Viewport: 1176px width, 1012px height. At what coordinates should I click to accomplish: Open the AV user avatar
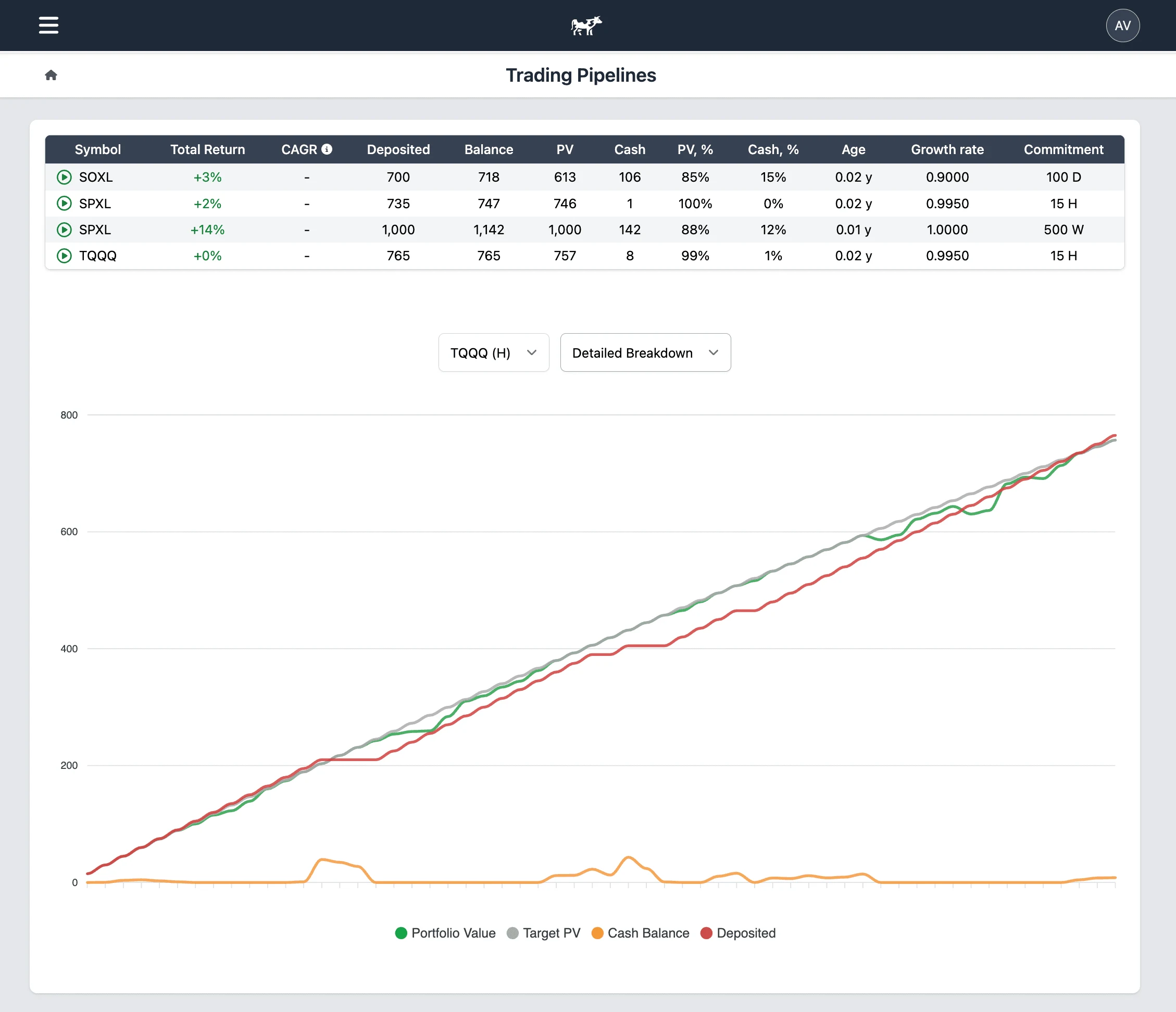pos(1122,26)
